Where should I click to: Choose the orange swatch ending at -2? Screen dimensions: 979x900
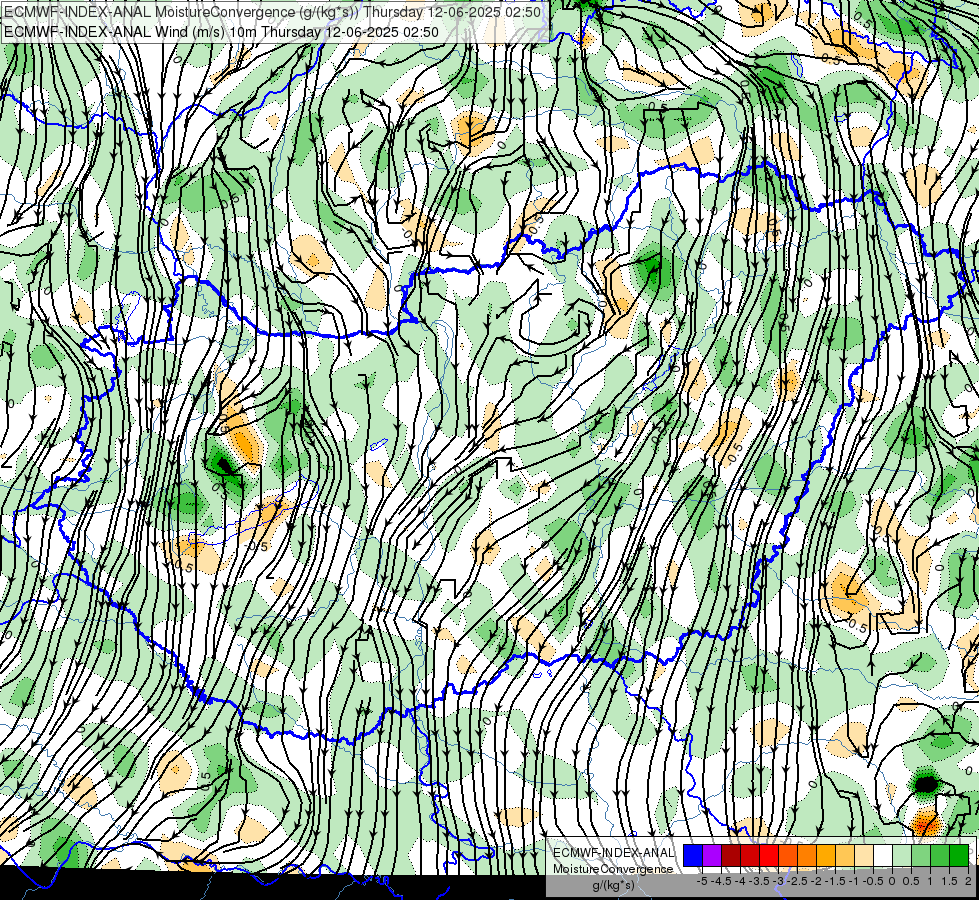pyautogui.click(x=807, y=856)
